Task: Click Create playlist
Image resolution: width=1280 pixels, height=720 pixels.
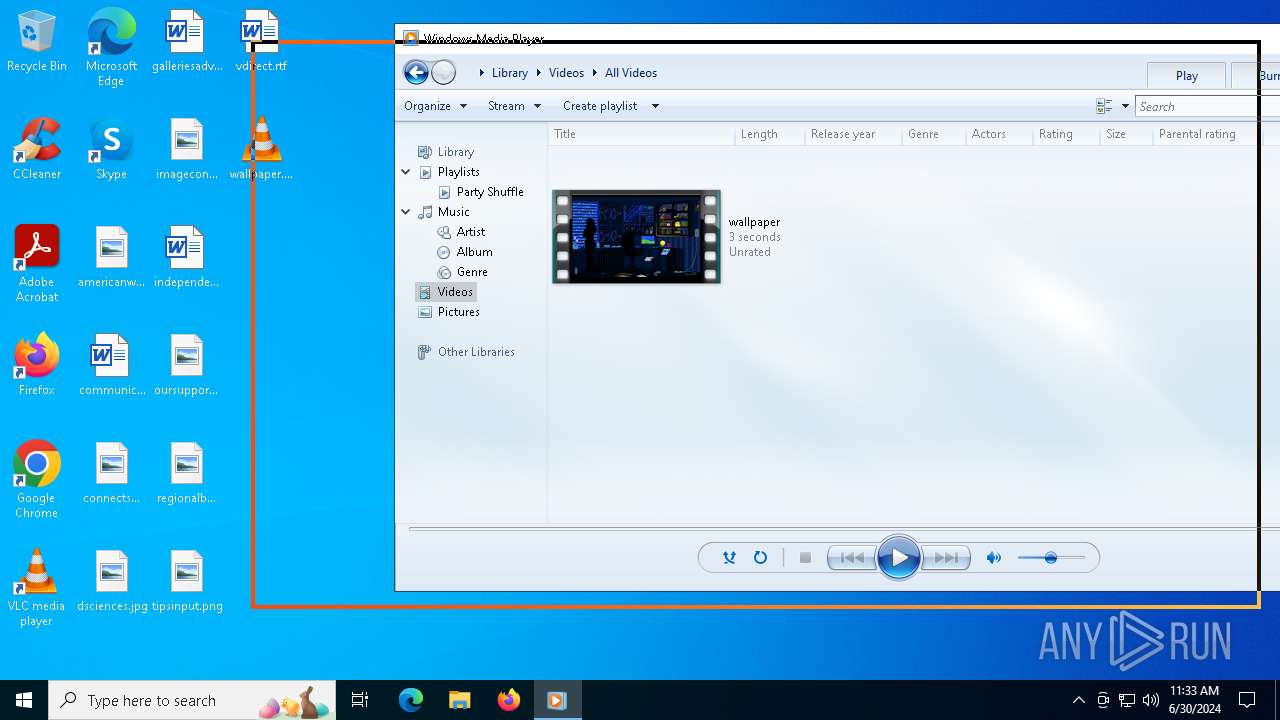Action: point(600,106)
